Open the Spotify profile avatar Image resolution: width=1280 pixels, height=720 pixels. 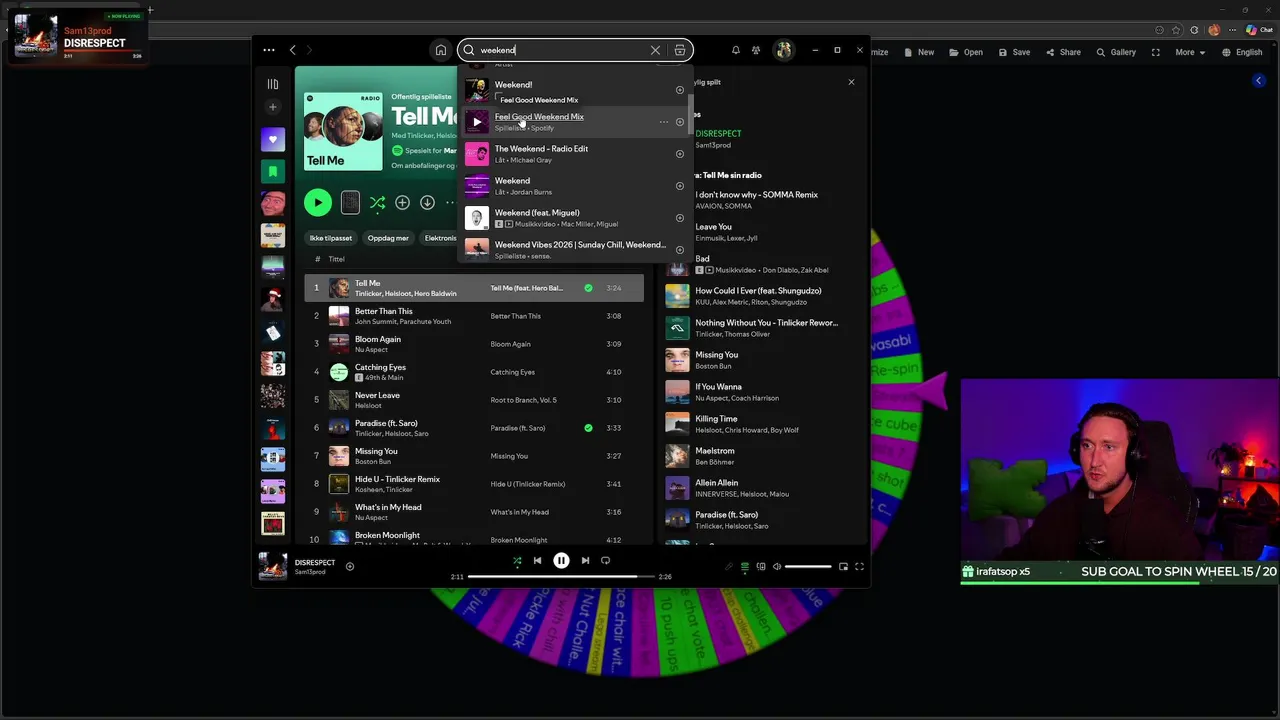tap(783, 50)
